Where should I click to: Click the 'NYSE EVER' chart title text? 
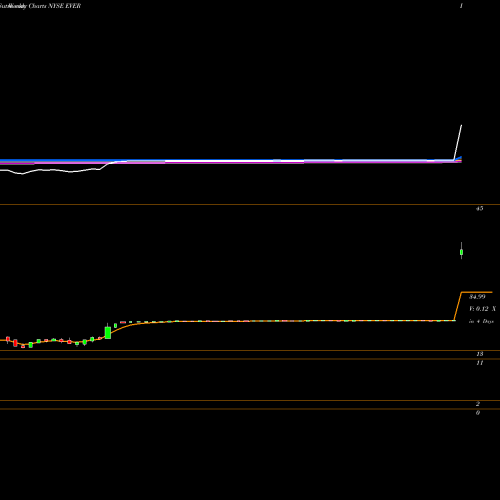(x=64, y=6)
